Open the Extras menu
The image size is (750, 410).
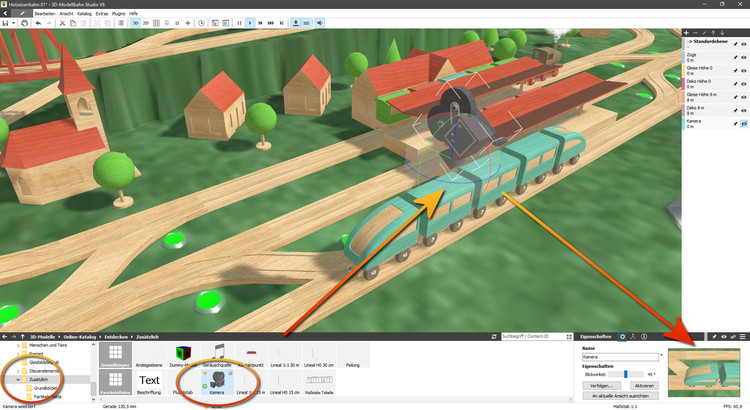(102, 14)
